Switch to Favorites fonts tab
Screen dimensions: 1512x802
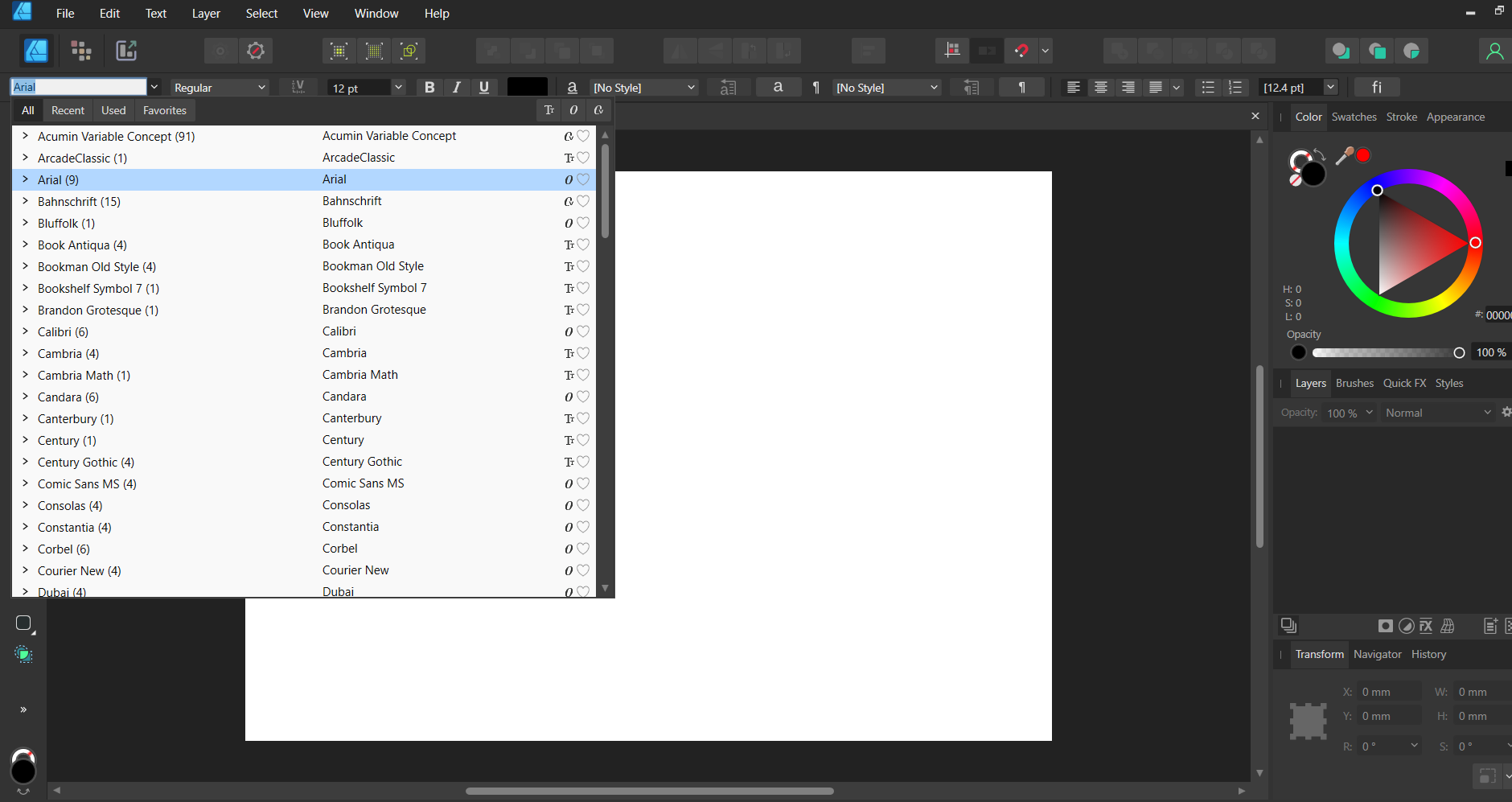pos(164,110)
